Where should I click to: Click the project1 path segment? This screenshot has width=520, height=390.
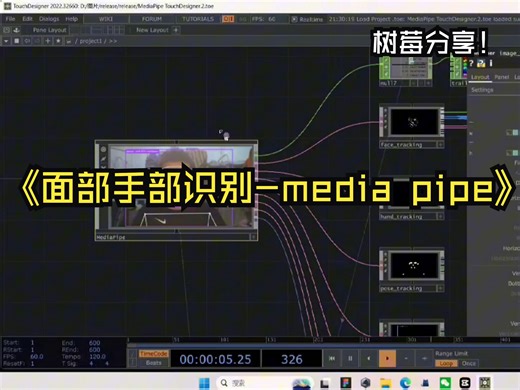point(90,41)
